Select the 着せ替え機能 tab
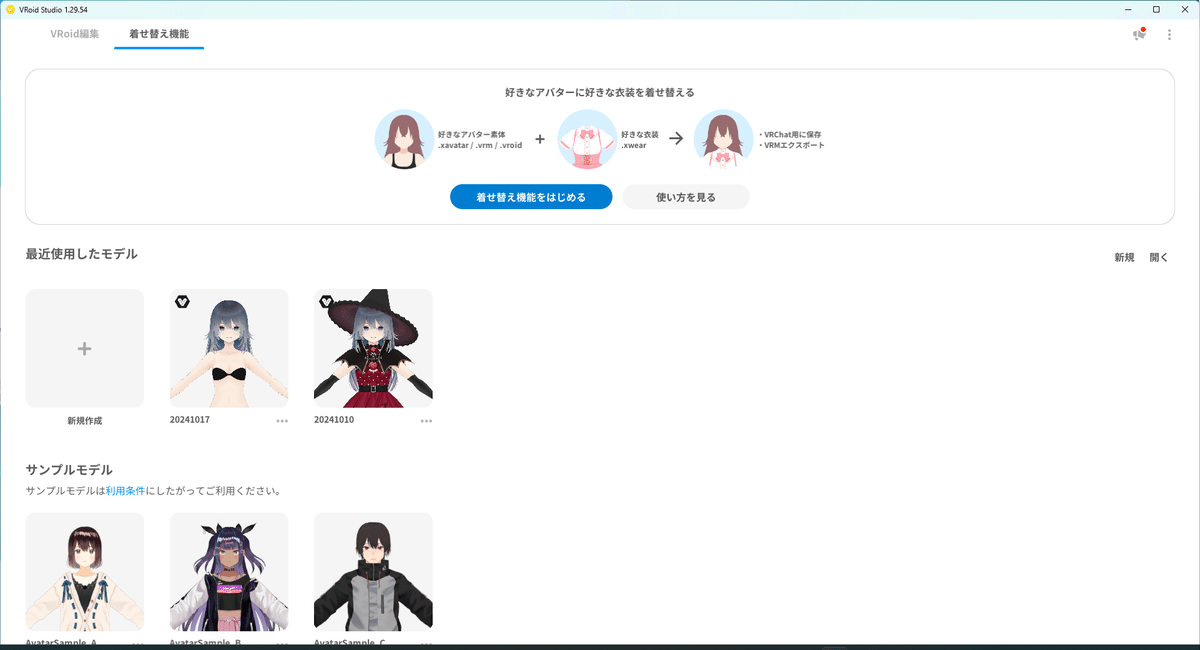The width and height of the screenshot is (1200, 650). pos(159,34)
